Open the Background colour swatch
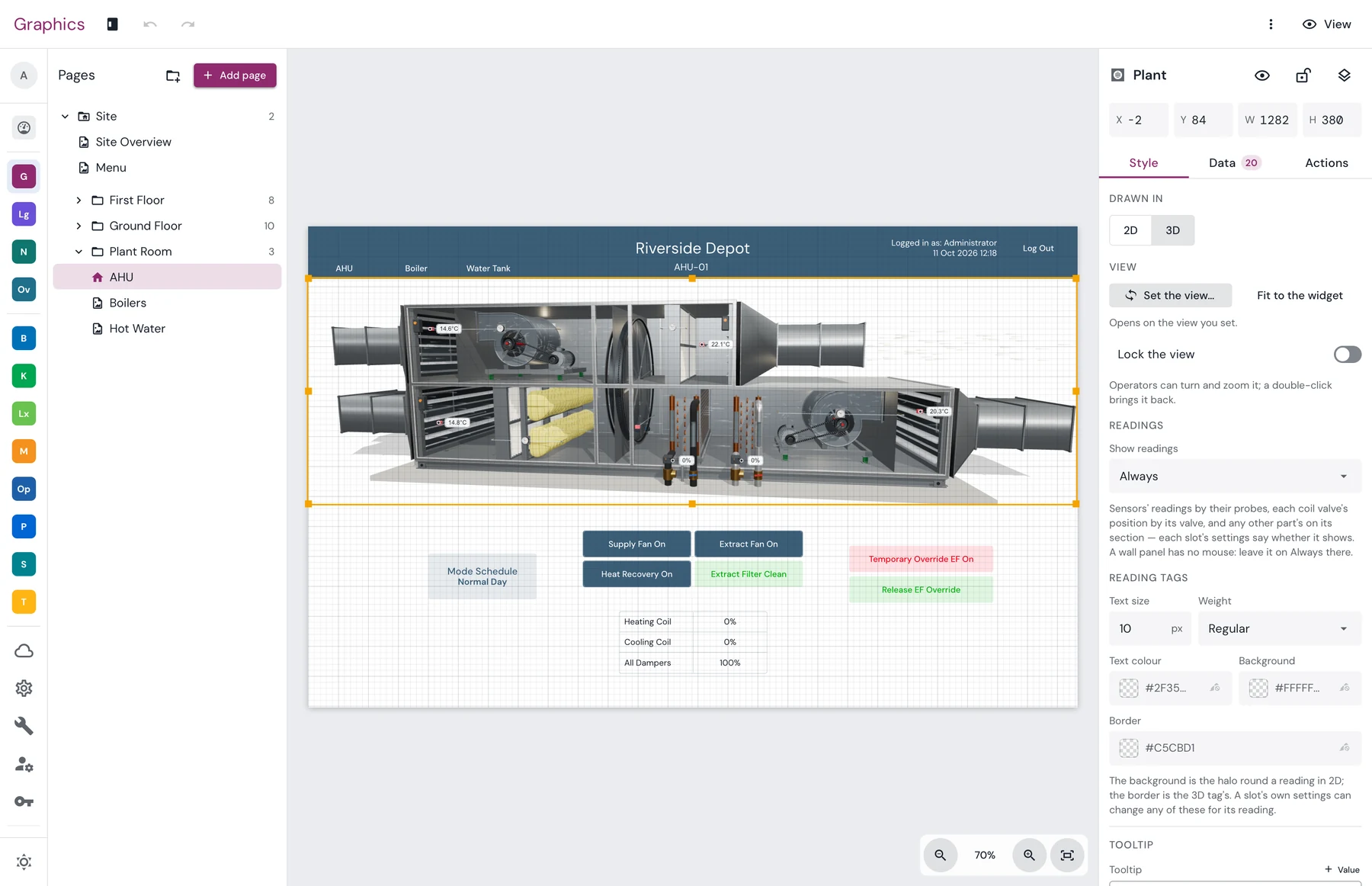The image size is (1372, 886). 1258,689
